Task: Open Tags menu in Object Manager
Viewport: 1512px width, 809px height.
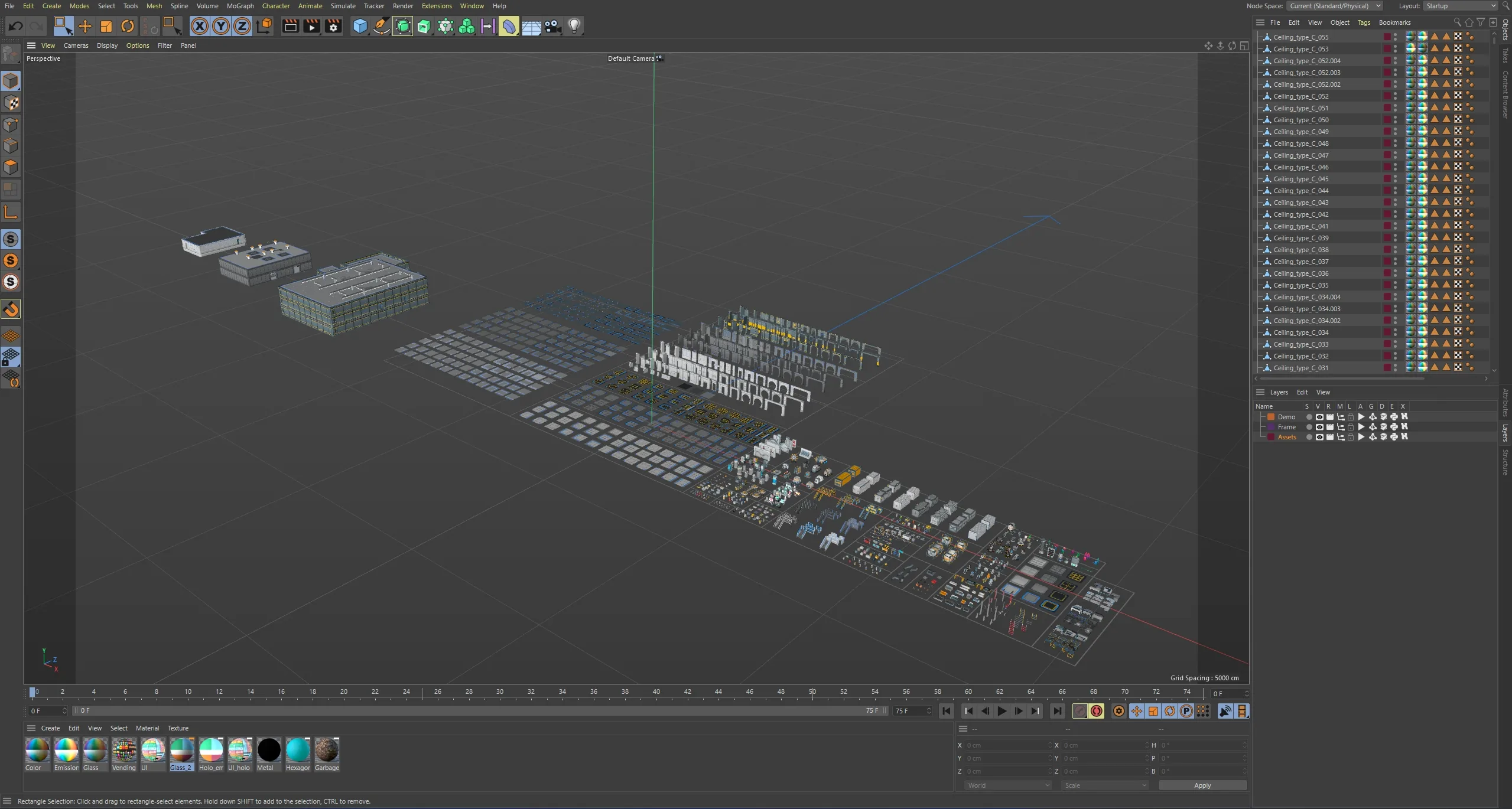Action: [1364, 22]
